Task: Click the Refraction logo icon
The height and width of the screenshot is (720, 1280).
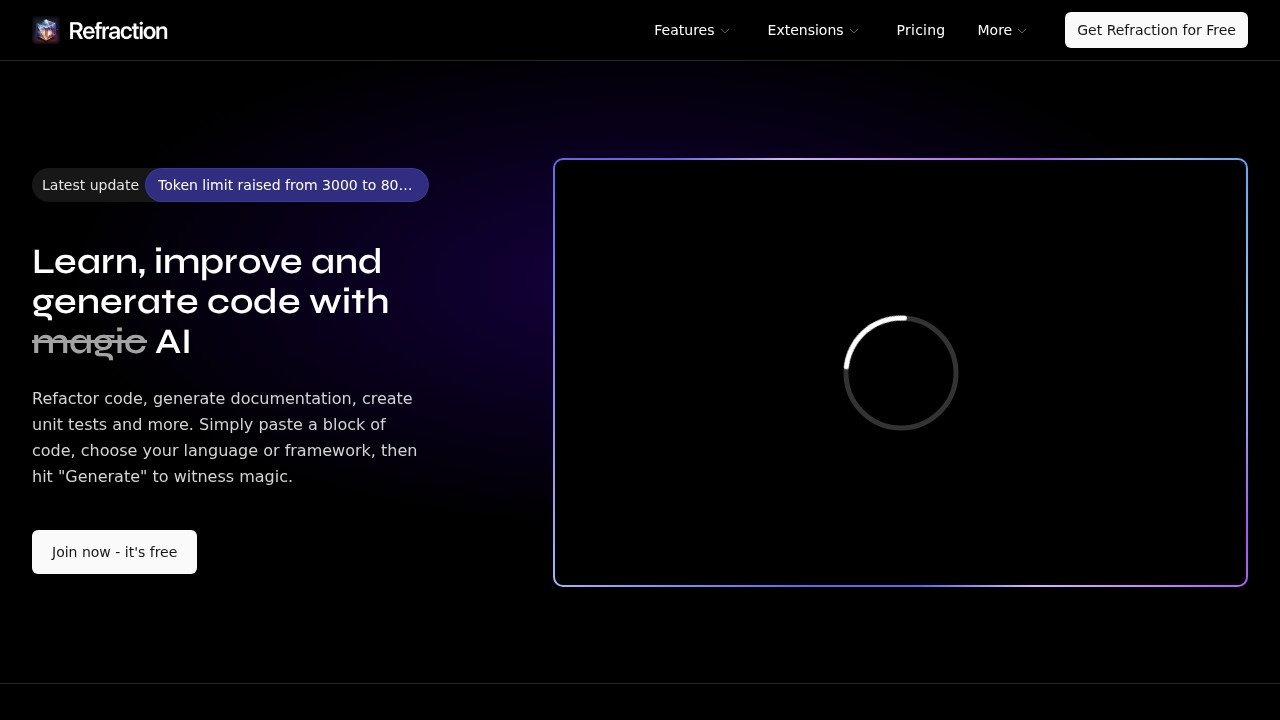Action: point(46,30)
